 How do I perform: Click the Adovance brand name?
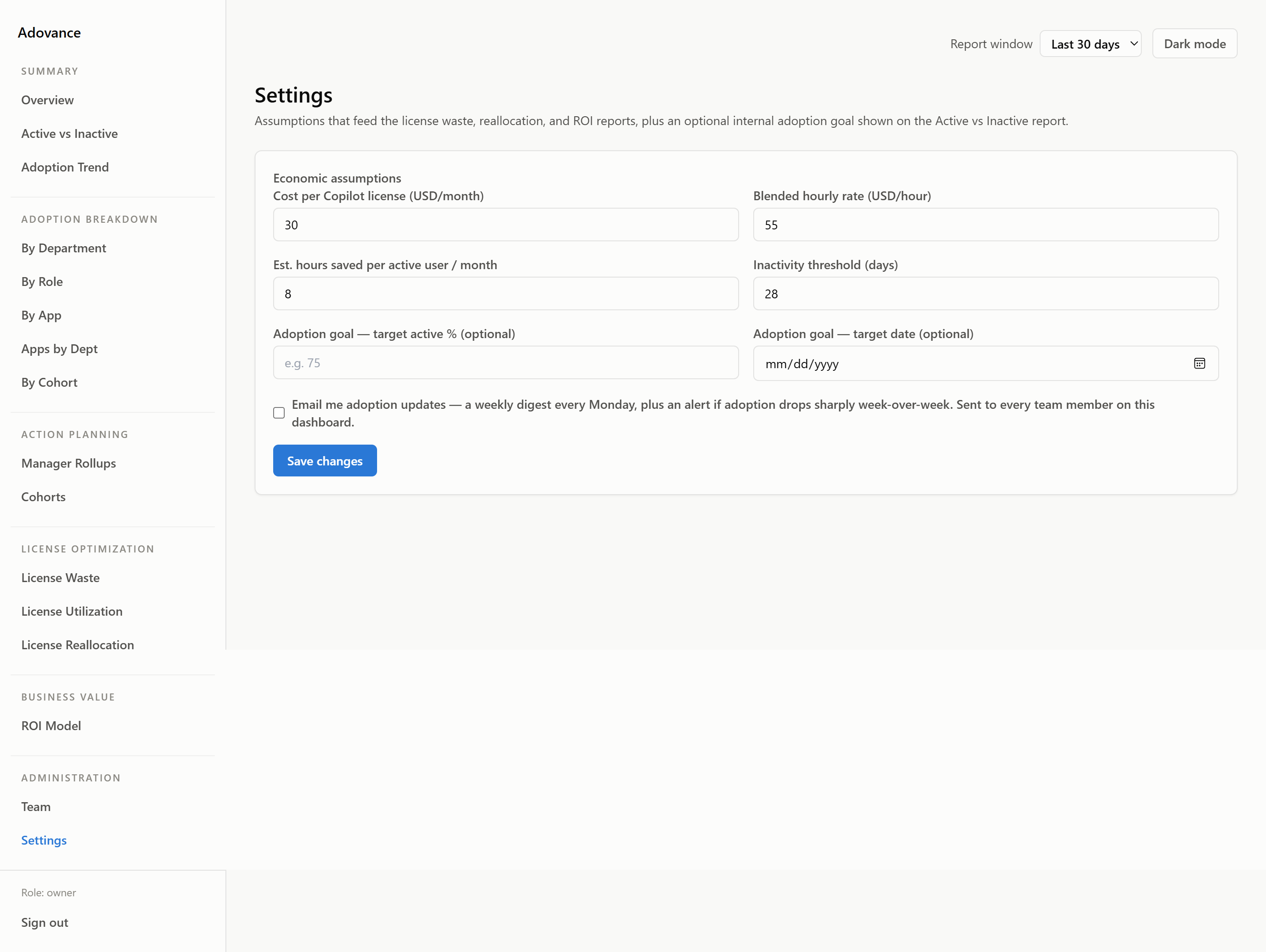pyautogui.click(x=49, y=33)
